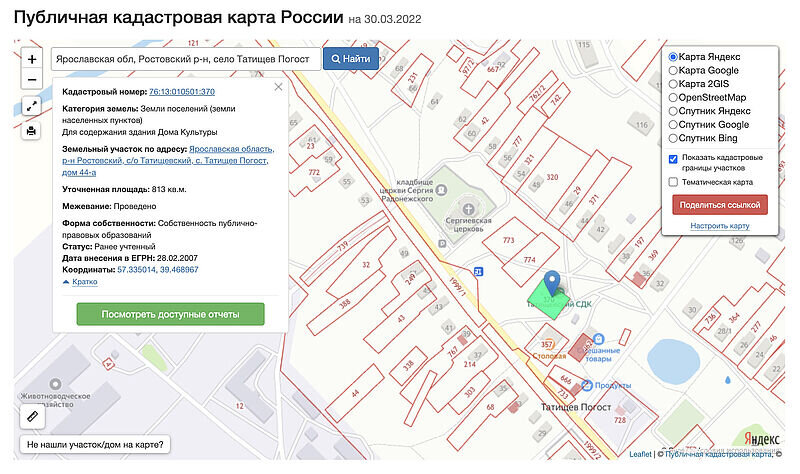This screenshot has width=800, height=474.
Task: Click Поделиться ссылкой button
Action: [x=720, y=205]
